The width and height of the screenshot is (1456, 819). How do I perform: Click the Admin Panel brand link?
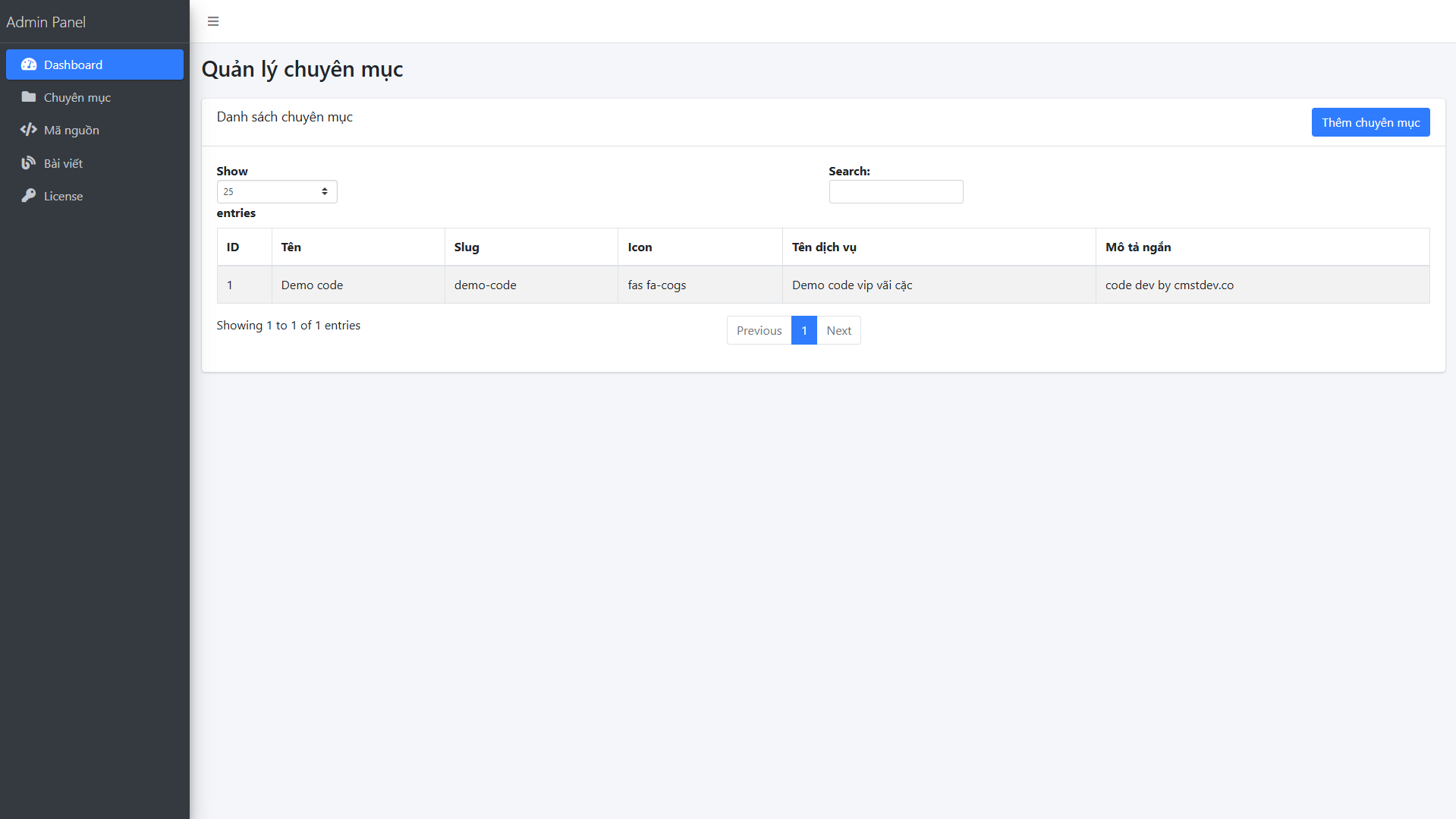pos(46,22)
